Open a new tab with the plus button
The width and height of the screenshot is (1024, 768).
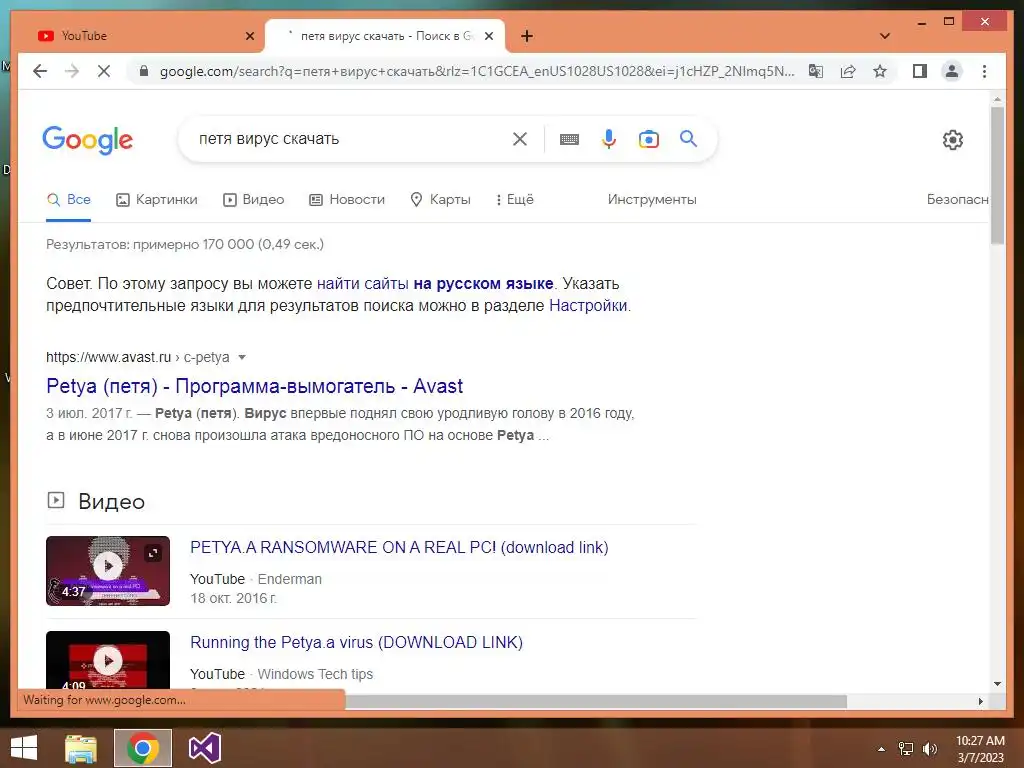(x=527, y=36)
